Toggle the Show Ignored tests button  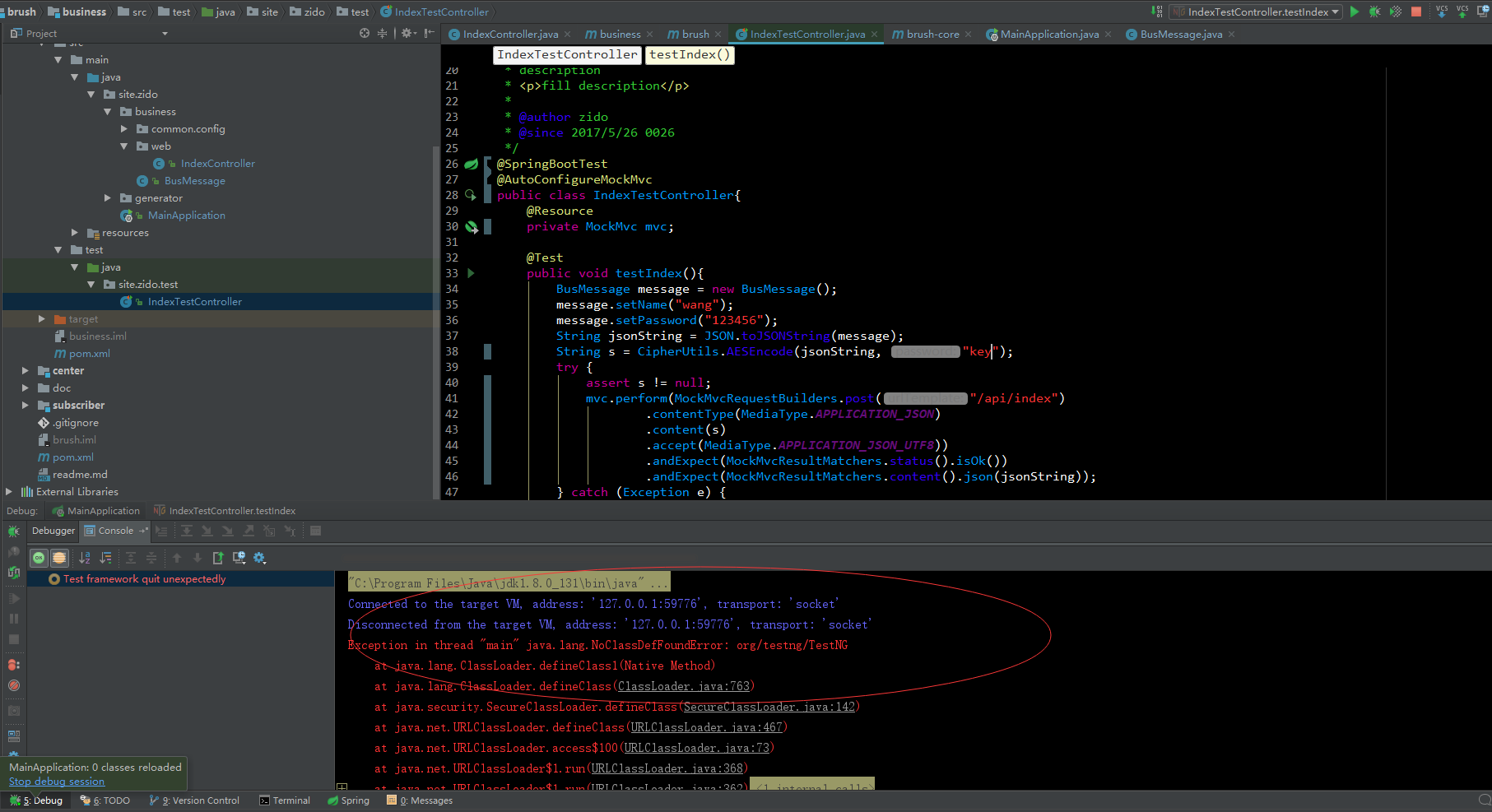(x=59, y=558)
